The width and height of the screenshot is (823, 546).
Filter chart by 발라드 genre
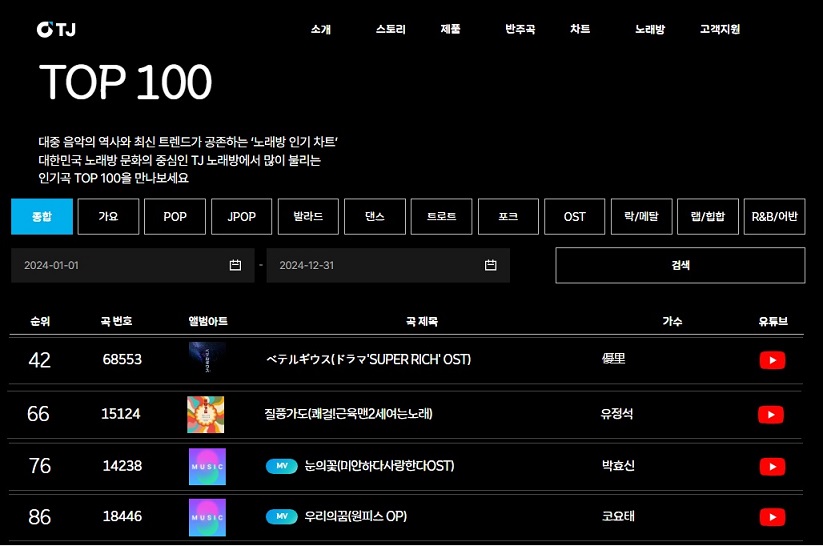(x=307, y=216)
